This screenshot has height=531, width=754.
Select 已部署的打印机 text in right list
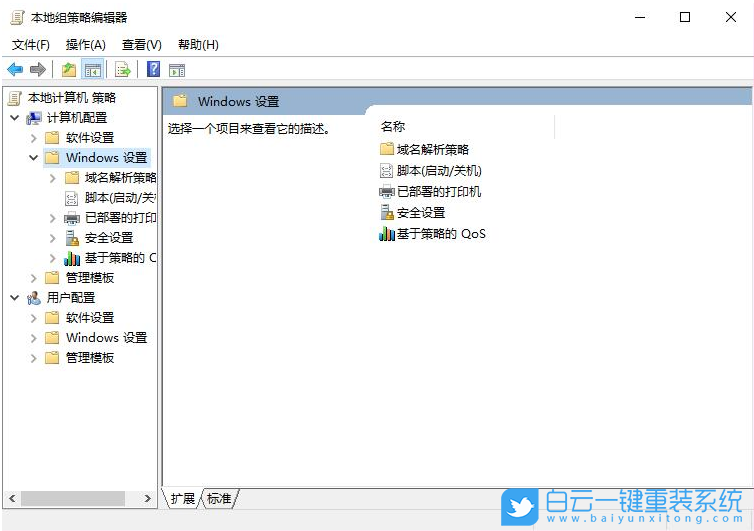439,192
